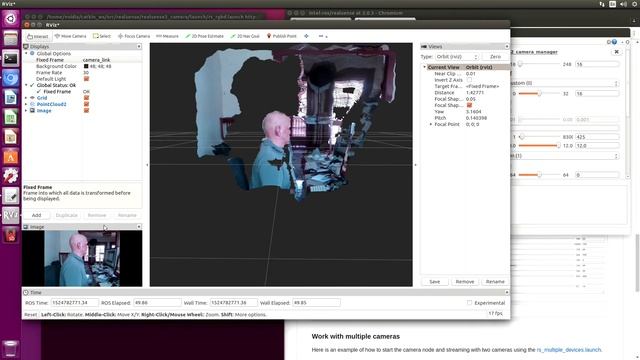
Task: Close the Image panel with its header button
Action: pyautogui.click(x=139, y=227)
